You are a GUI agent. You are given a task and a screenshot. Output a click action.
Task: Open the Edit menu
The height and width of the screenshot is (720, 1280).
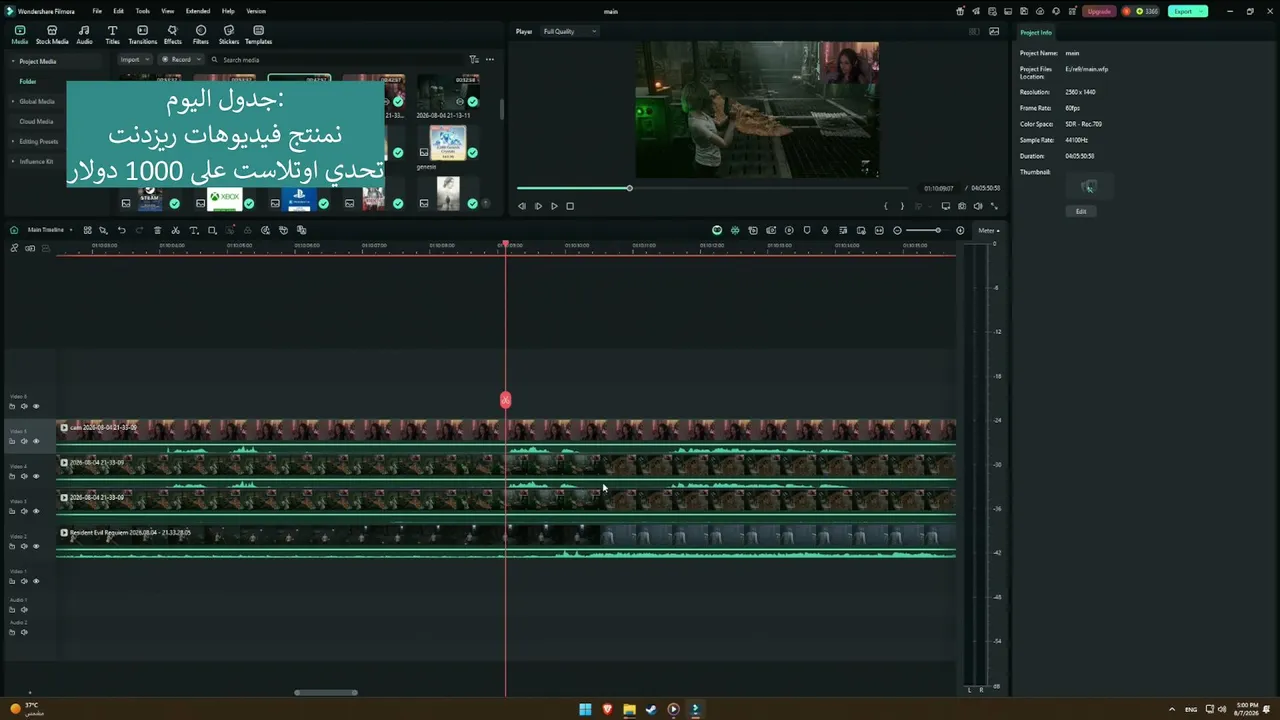118,11
